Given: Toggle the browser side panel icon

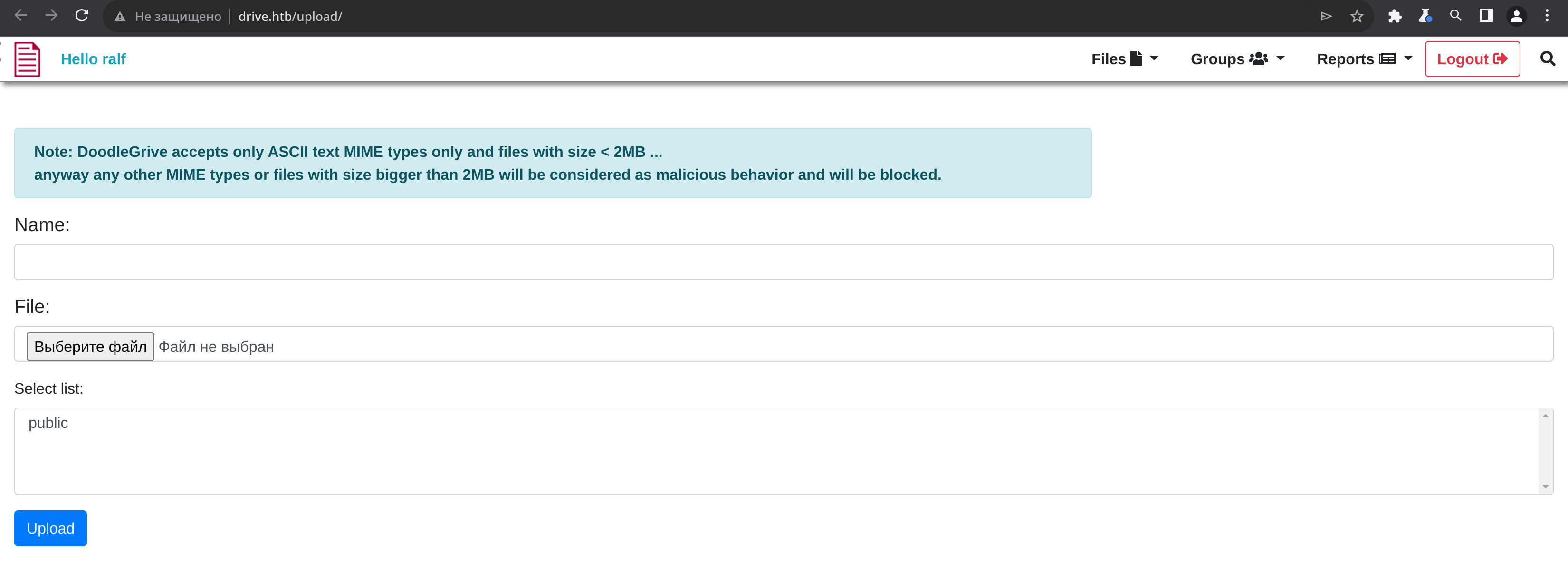Looking at the screenshot, I should [1486, 17].
